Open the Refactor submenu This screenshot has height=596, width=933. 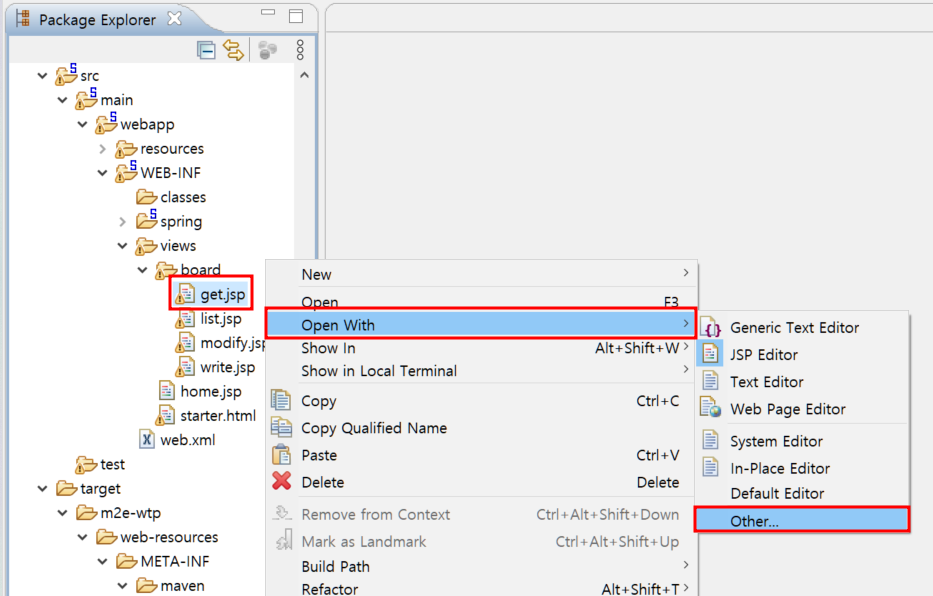click(x=481, y=589)
